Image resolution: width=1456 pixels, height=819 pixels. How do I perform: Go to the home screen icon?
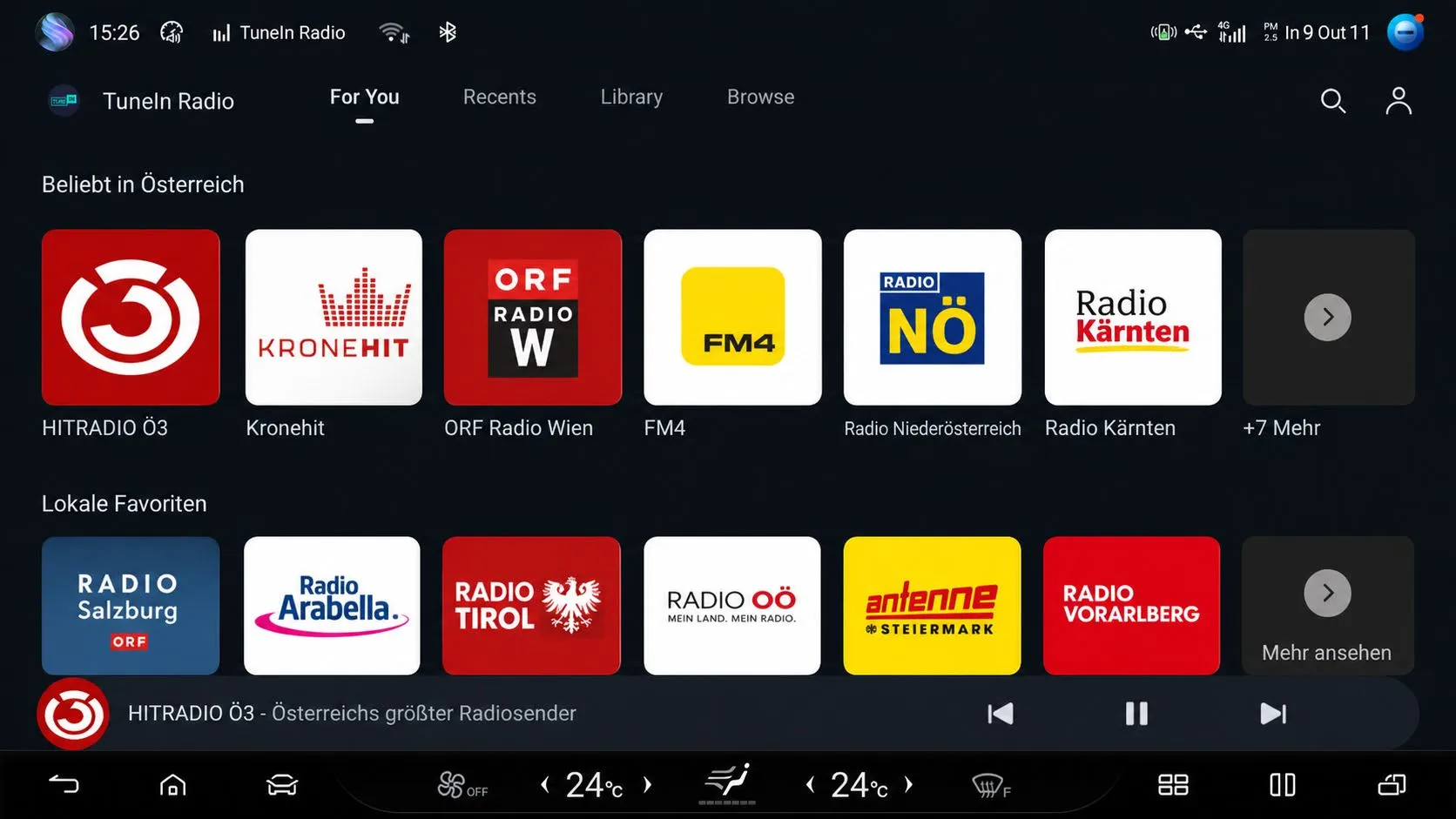(x=172, y=785)
